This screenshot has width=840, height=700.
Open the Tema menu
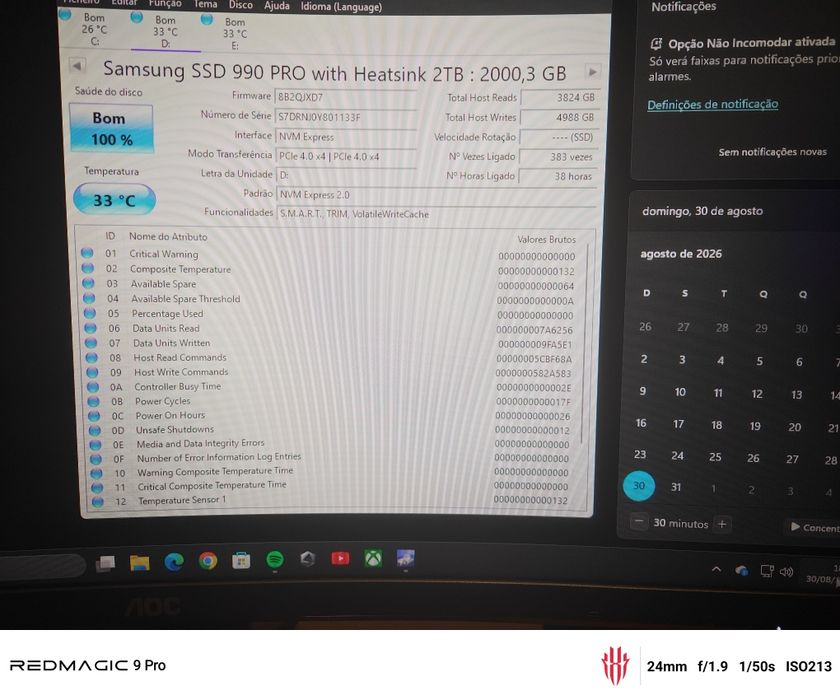coord(205,4)
